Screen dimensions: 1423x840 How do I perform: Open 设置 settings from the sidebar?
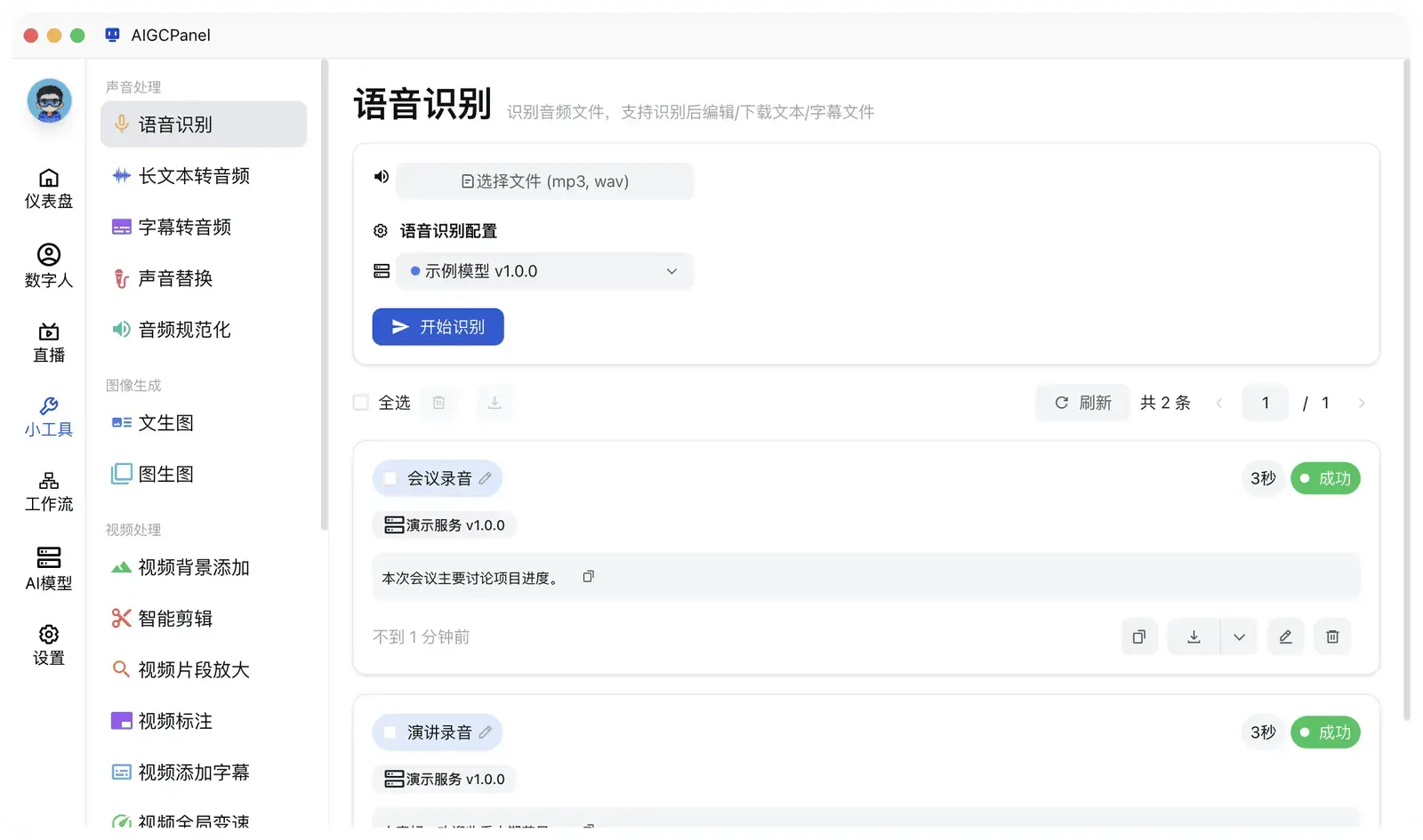click(49, 644)
